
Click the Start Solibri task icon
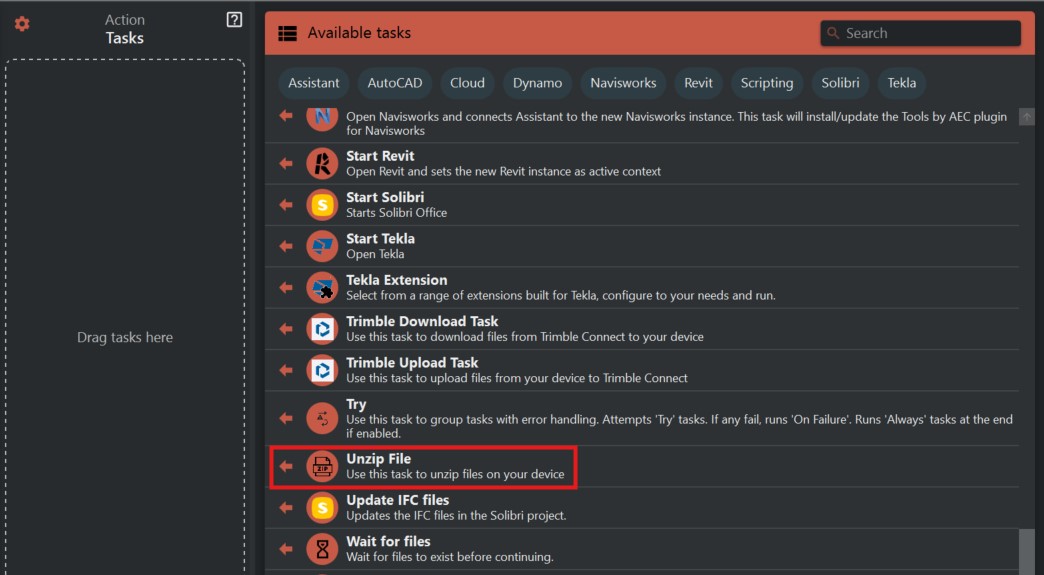(x=322, y=204)
